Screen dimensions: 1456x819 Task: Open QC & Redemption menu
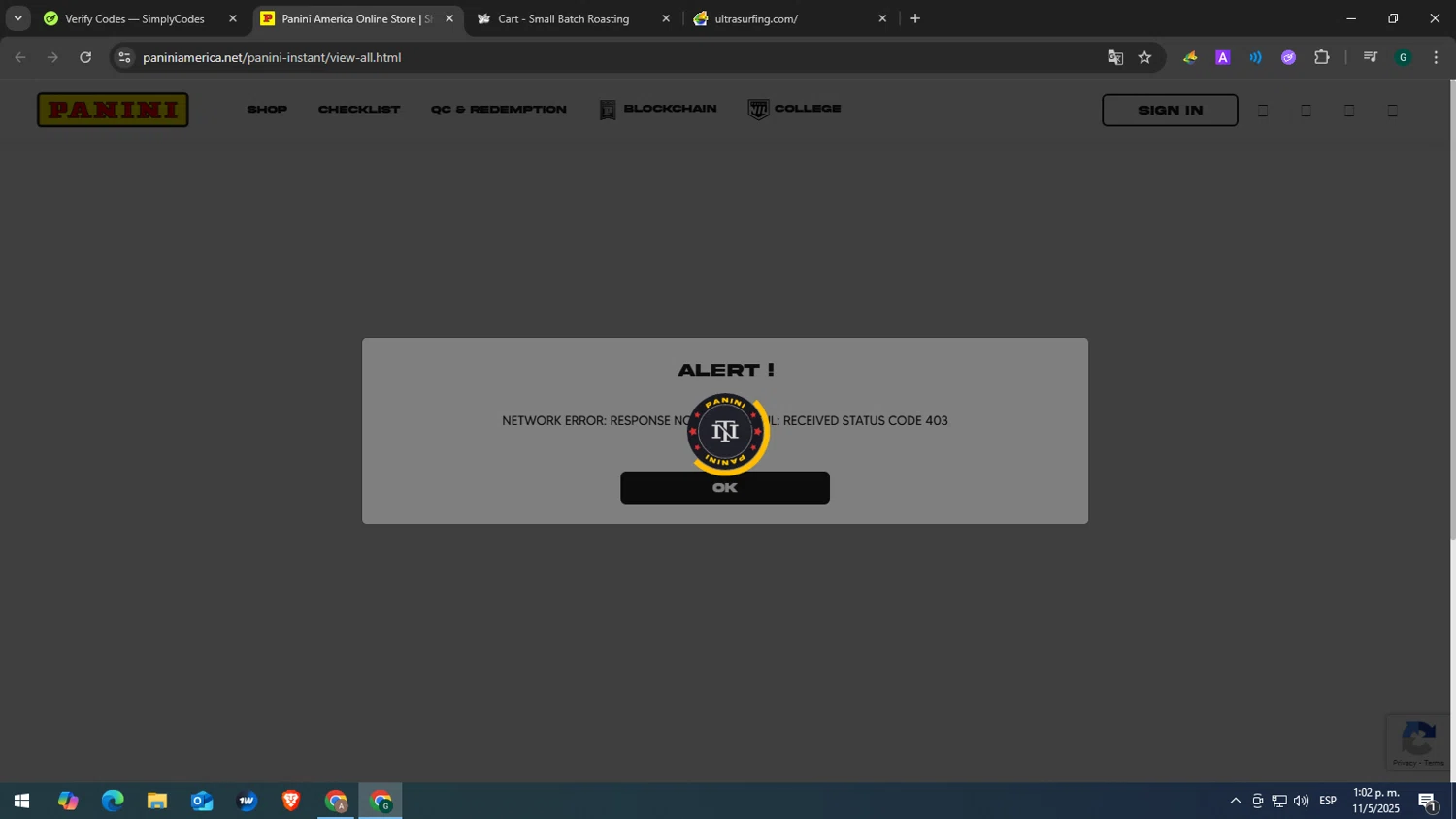tap(499, 110)
